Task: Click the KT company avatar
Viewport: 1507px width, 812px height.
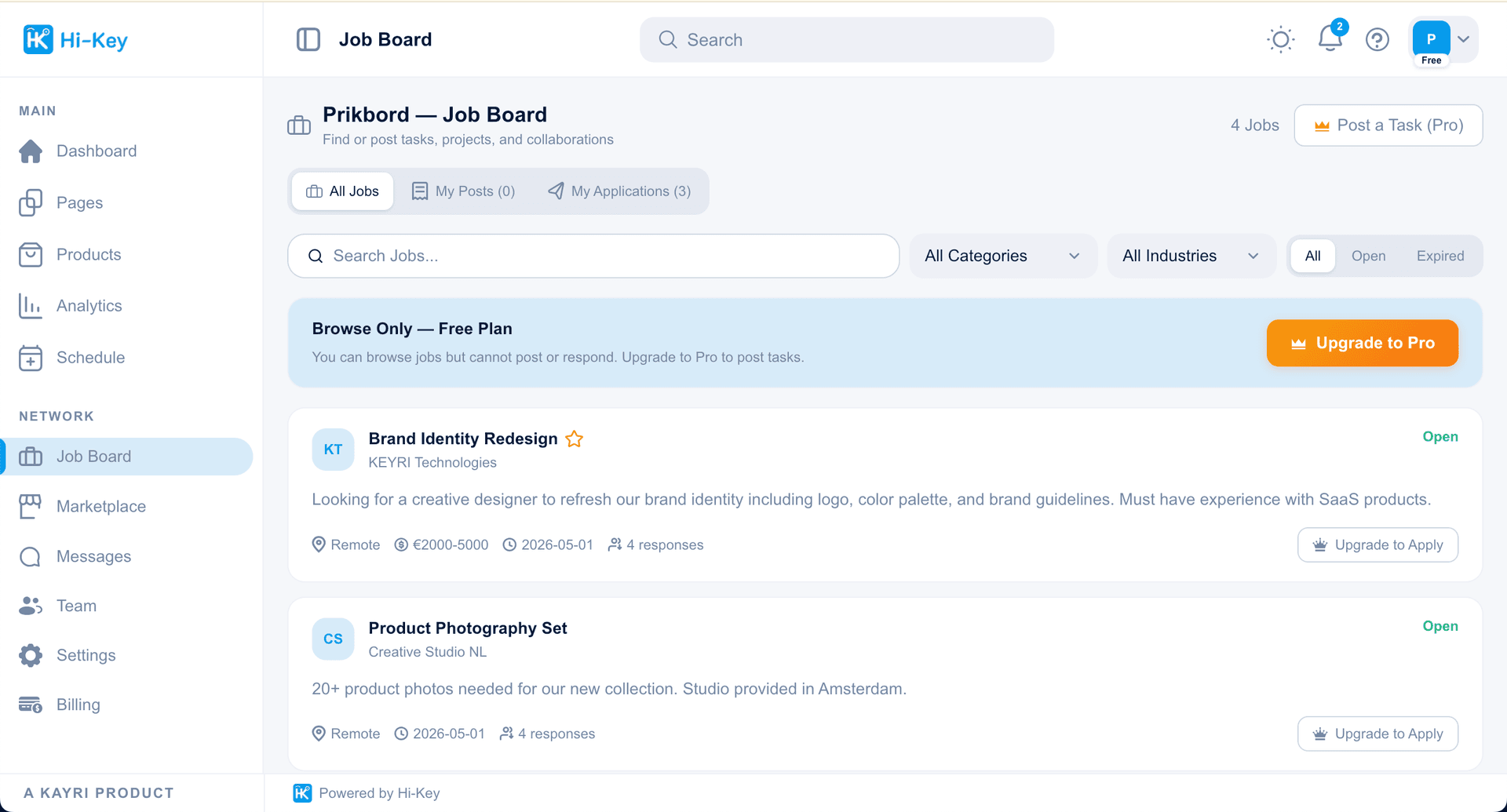Action: click(x=333, y=450)
